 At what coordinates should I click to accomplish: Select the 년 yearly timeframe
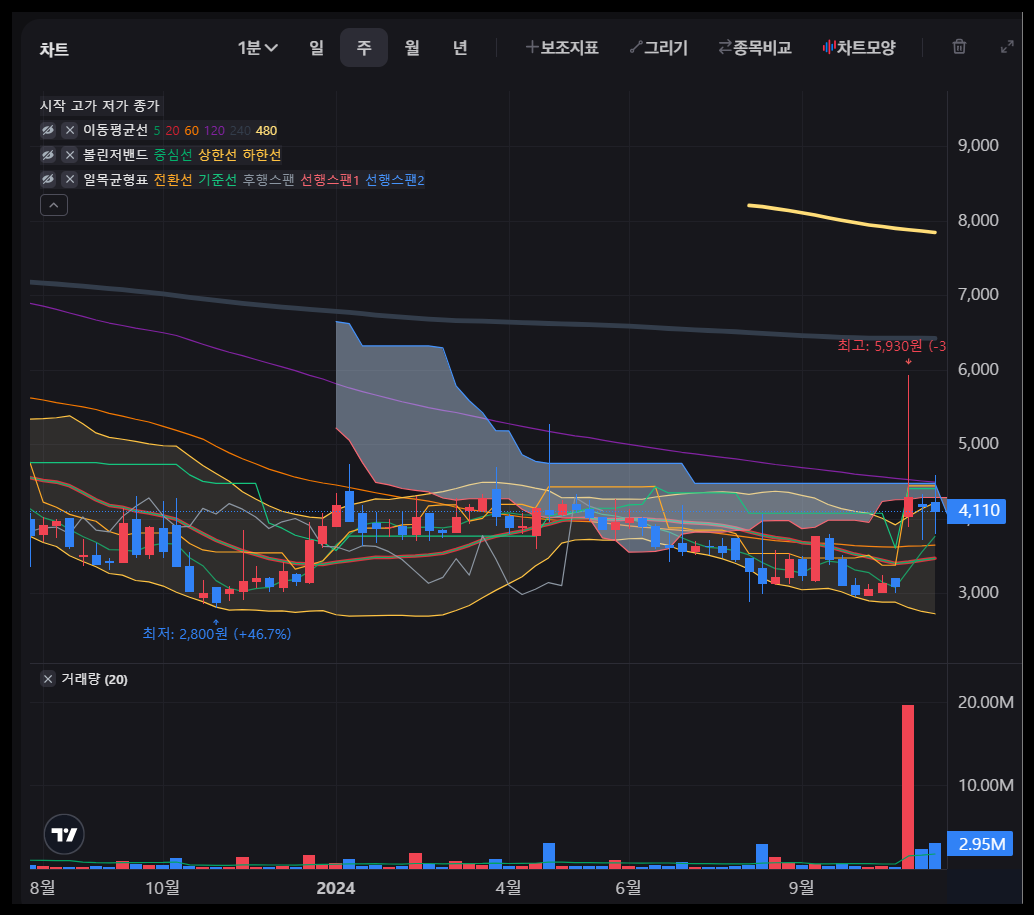coord(460,46)
